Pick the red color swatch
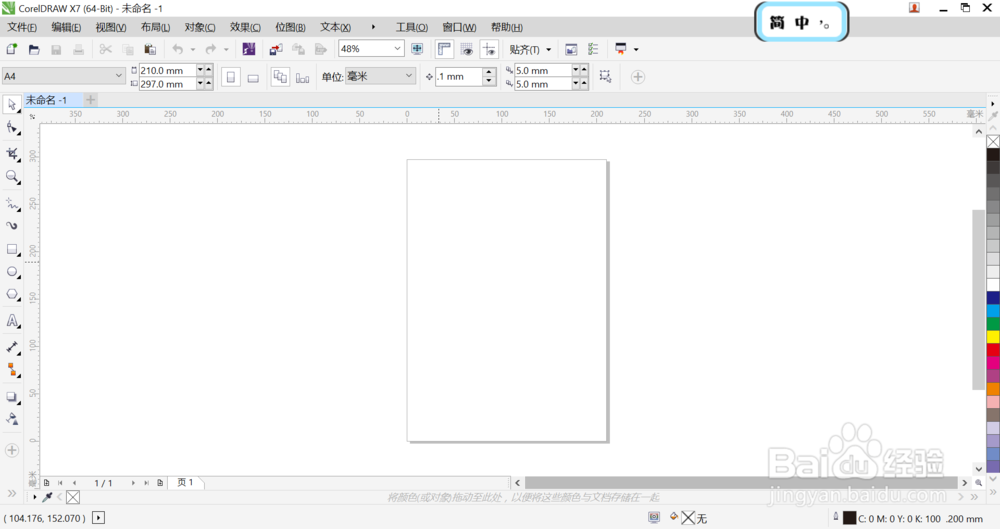 [993, 350]
